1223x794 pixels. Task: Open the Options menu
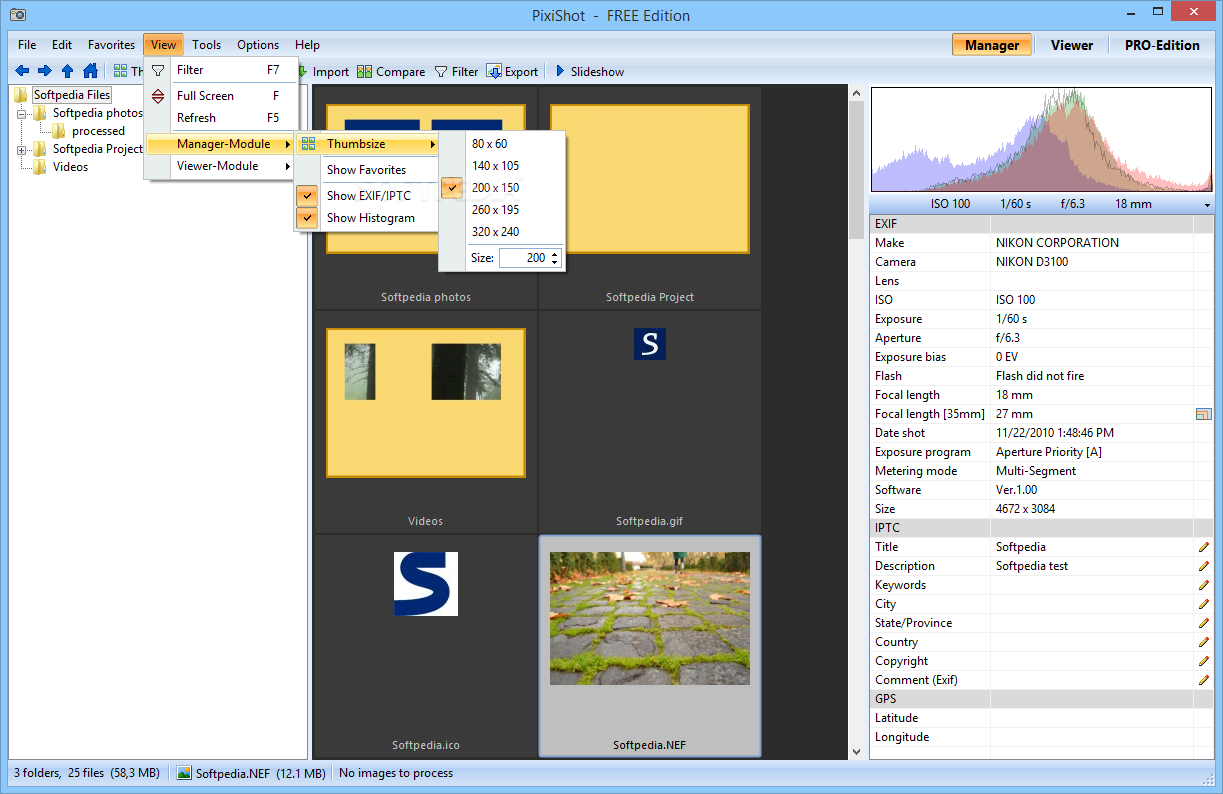coord(258,45)
